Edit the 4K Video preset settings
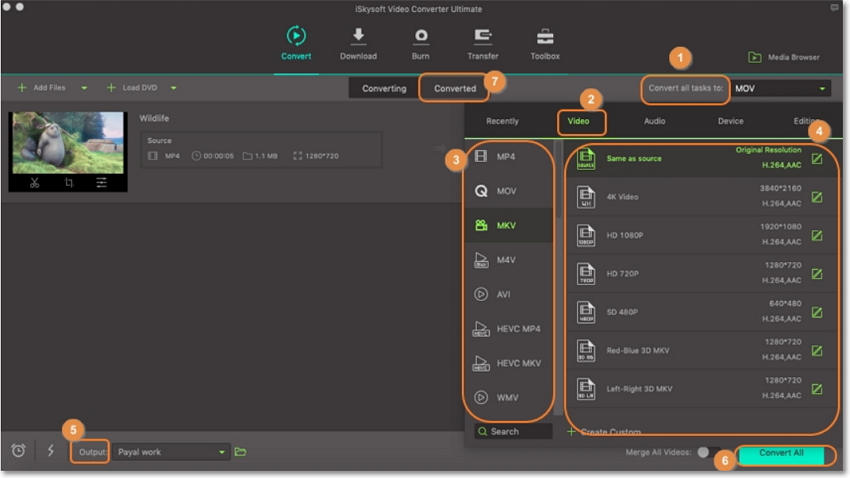This screenshot has height=478, width=850. [x=817, y=197]
